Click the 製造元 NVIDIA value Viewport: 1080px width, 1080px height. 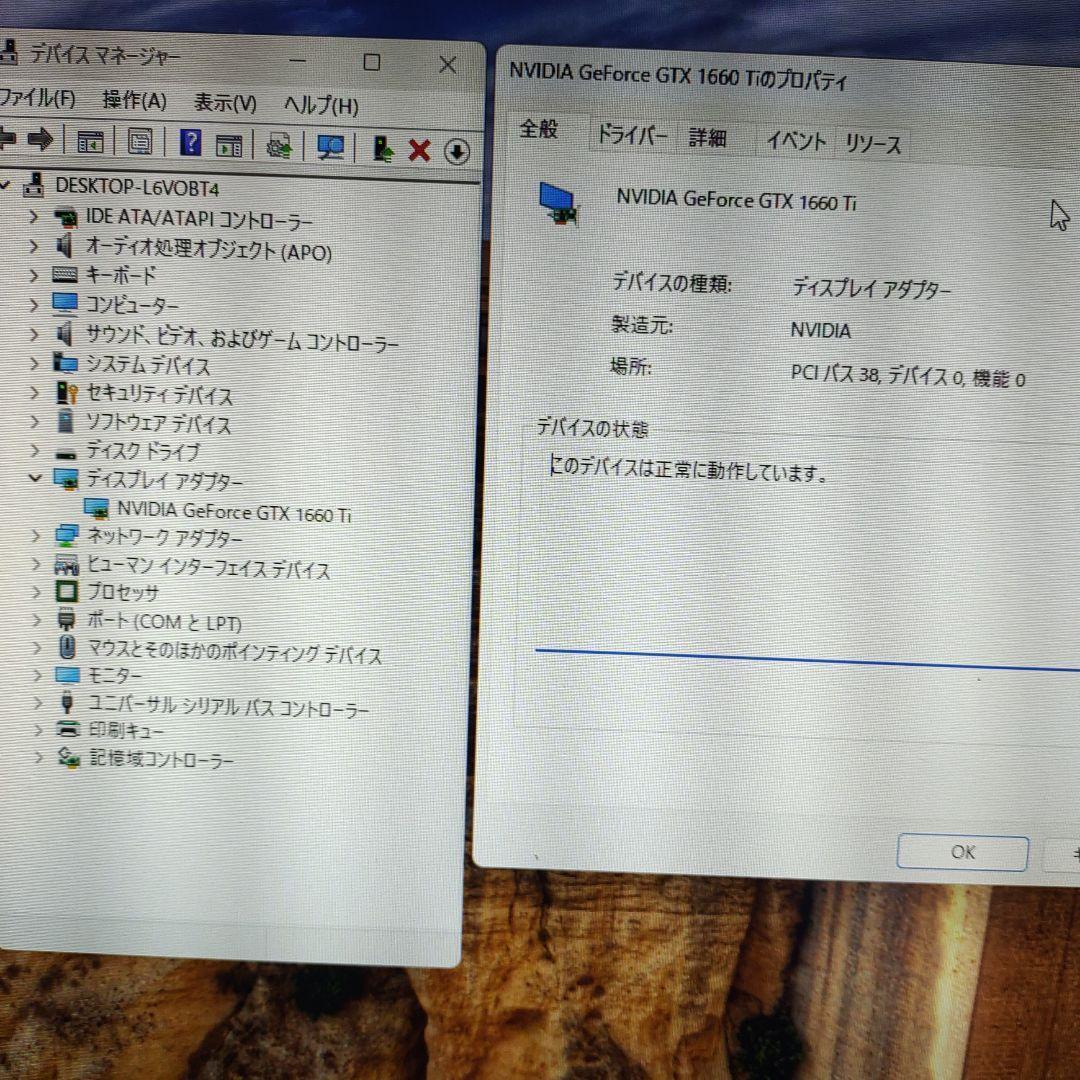820,331
